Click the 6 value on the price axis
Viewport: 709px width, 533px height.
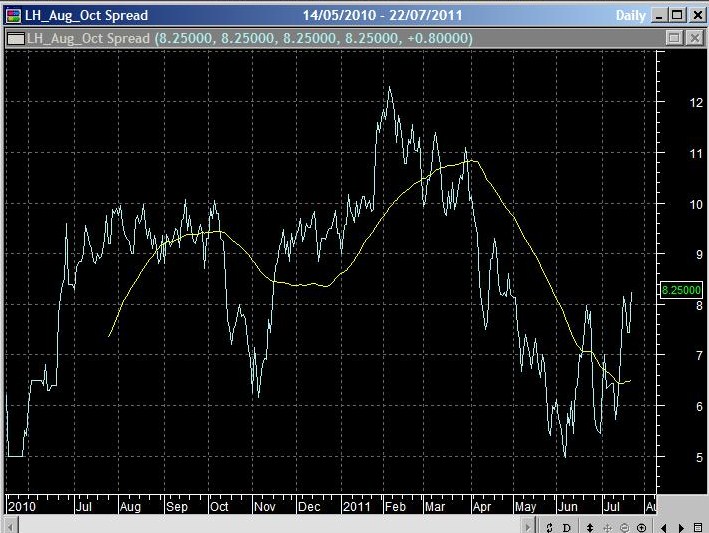[700, 406]
